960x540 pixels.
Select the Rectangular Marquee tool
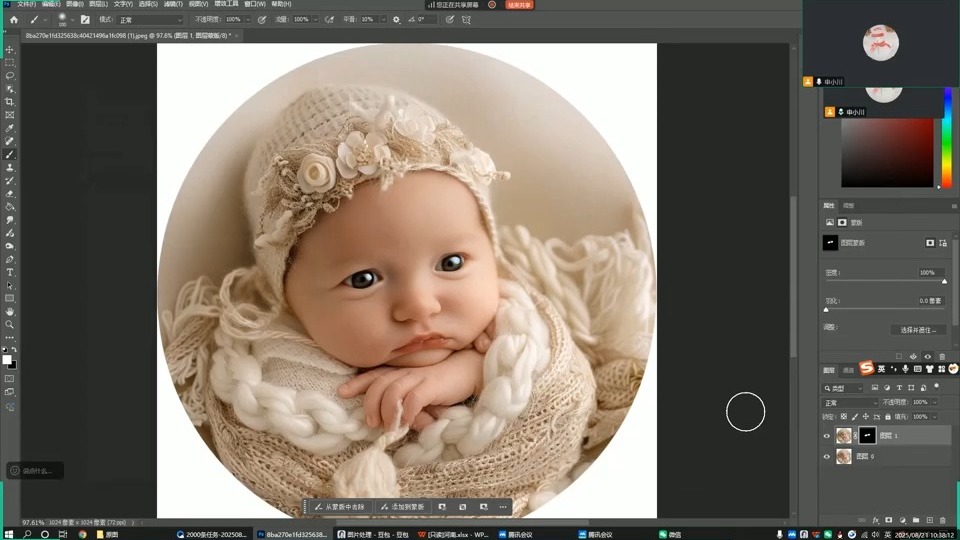[9, 62]
